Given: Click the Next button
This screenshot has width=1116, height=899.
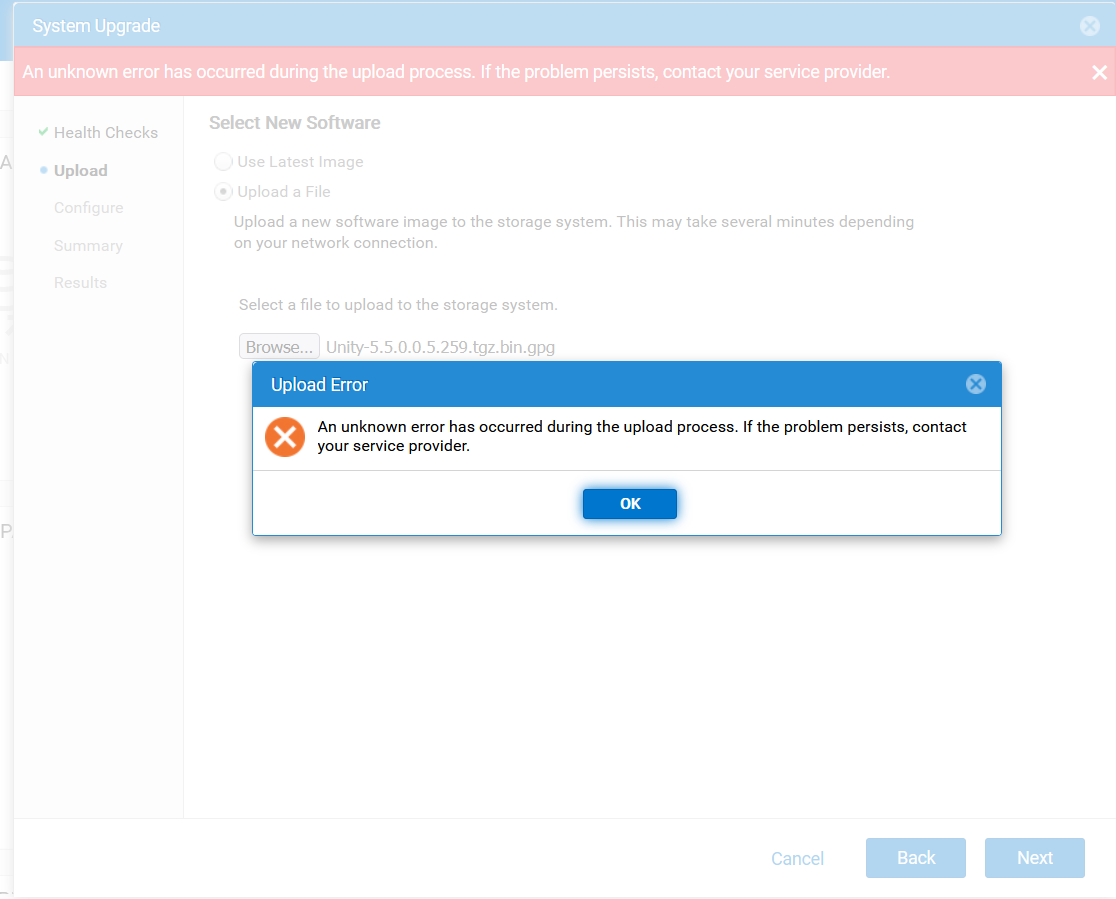Looking at the screenshot, I should pos(1034,857).
